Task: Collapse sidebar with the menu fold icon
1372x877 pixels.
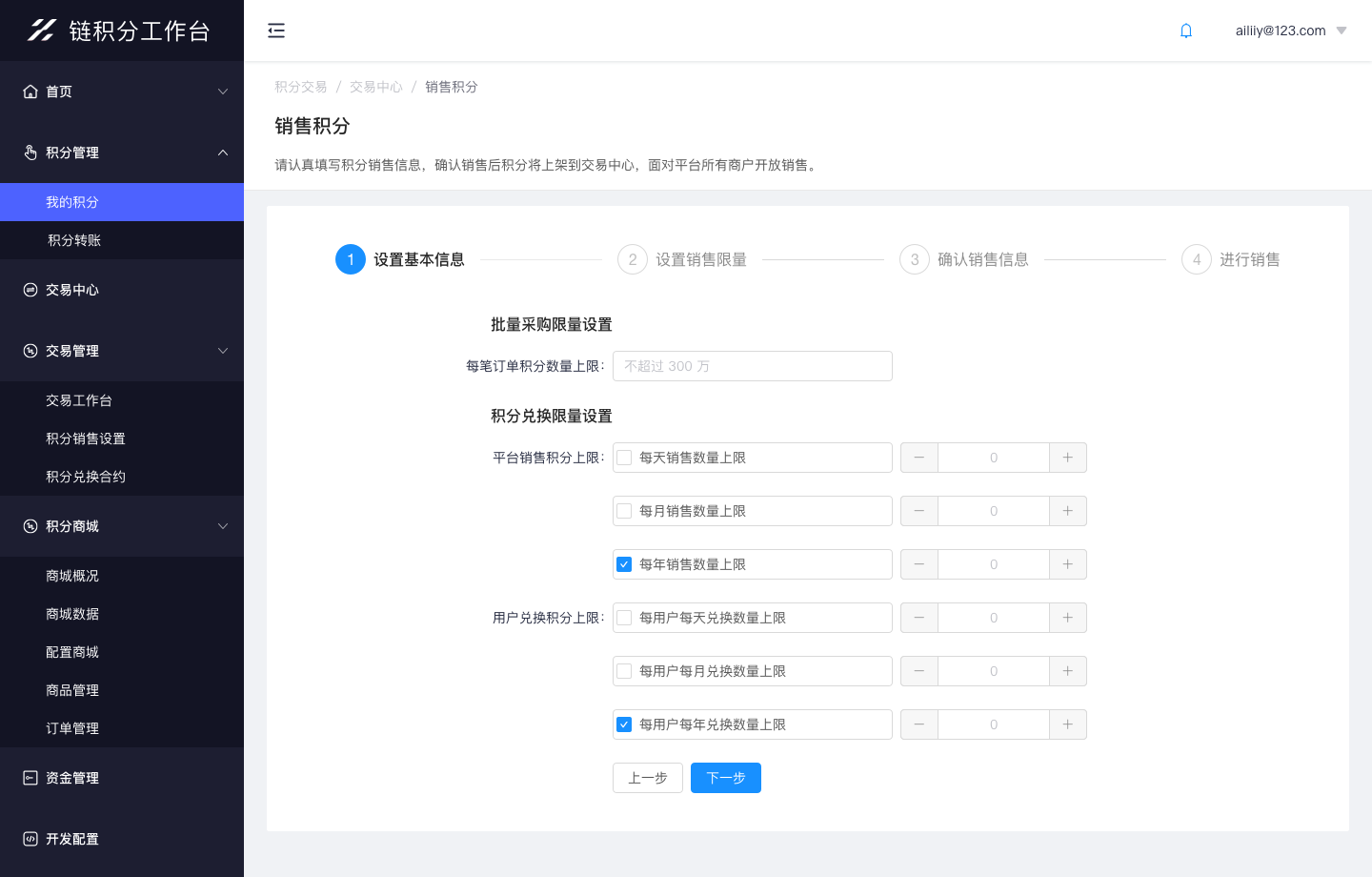Action: (x=276, y=31)
